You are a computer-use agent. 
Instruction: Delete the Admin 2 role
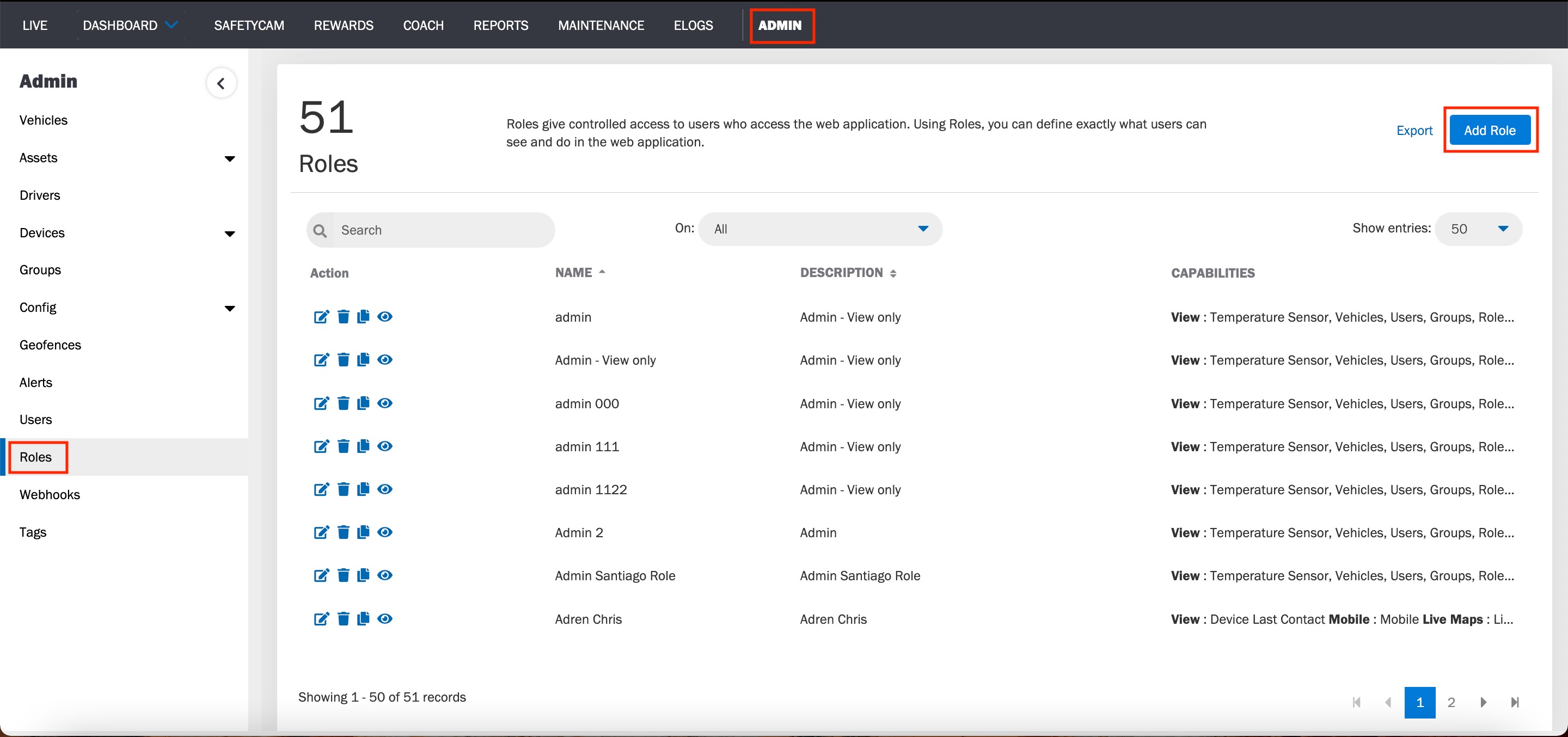pyautogui.click(x=344, y=532)
